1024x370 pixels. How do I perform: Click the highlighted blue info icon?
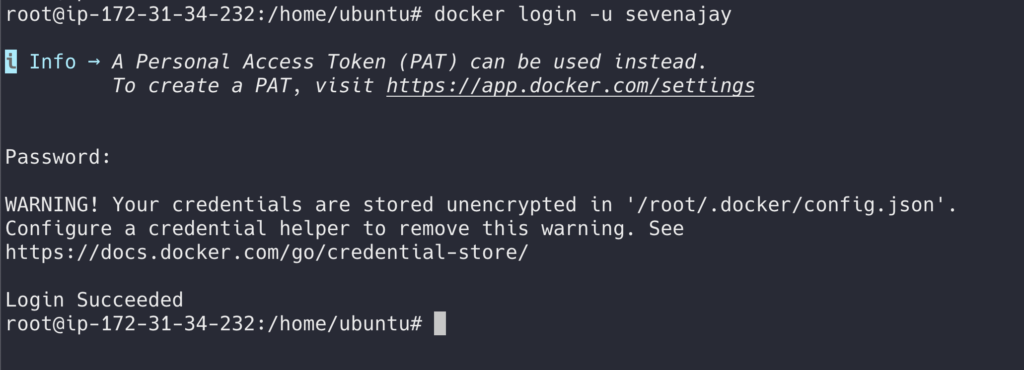[x=11, y=62]
